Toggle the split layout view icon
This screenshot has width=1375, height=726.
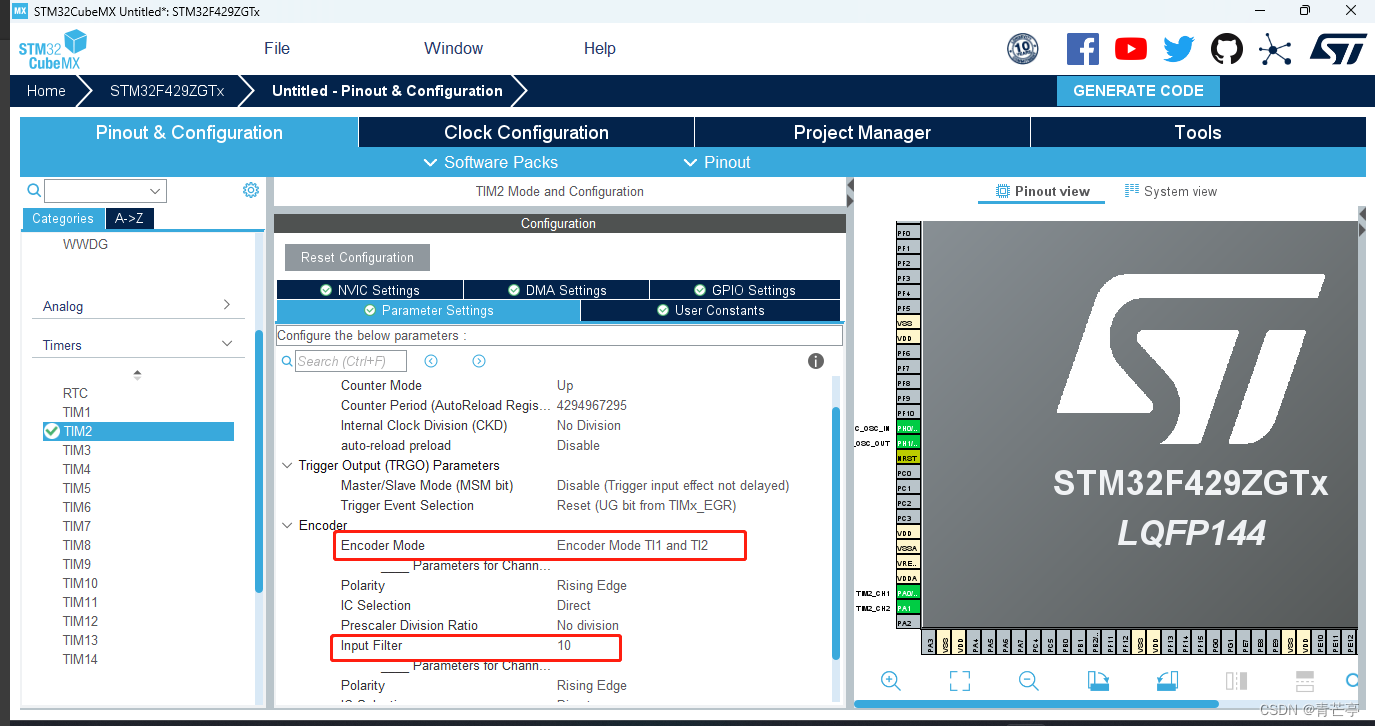click(x=1236, y=681)
